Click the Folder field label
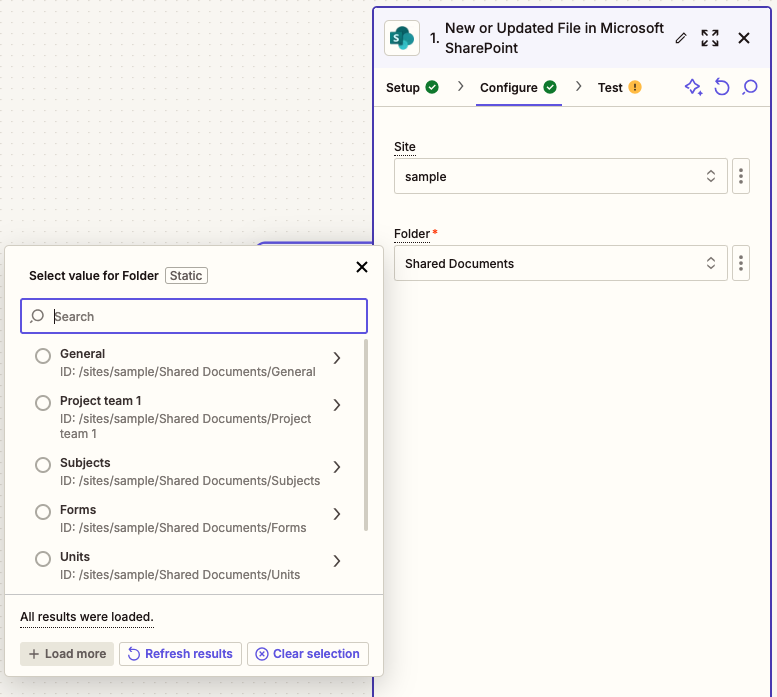 tap(412, 233)
